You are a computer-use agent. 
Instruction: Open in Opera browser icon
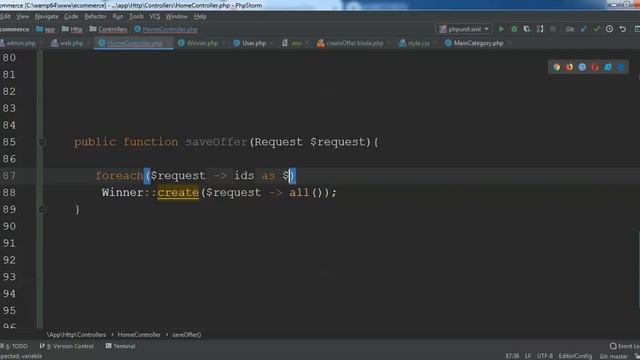pos(595,67)
